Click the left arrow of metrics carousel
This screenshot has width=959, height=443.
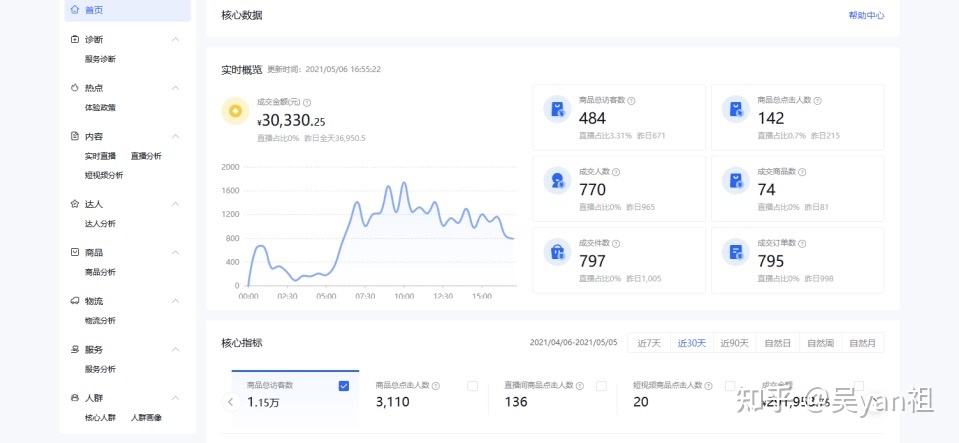pos(230,402)
